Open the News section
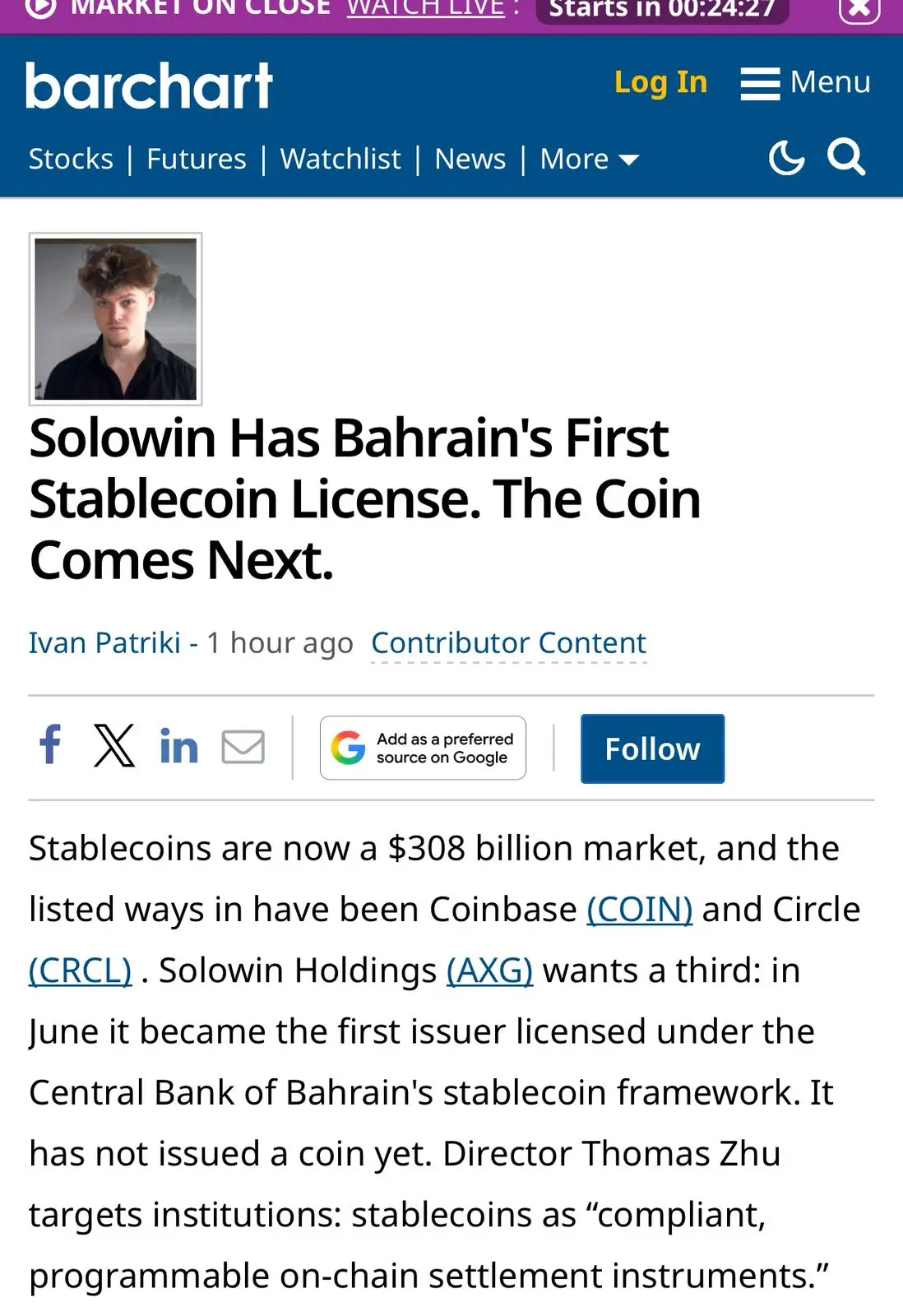The image size is (903, 1316). click(x=470, y=159)
